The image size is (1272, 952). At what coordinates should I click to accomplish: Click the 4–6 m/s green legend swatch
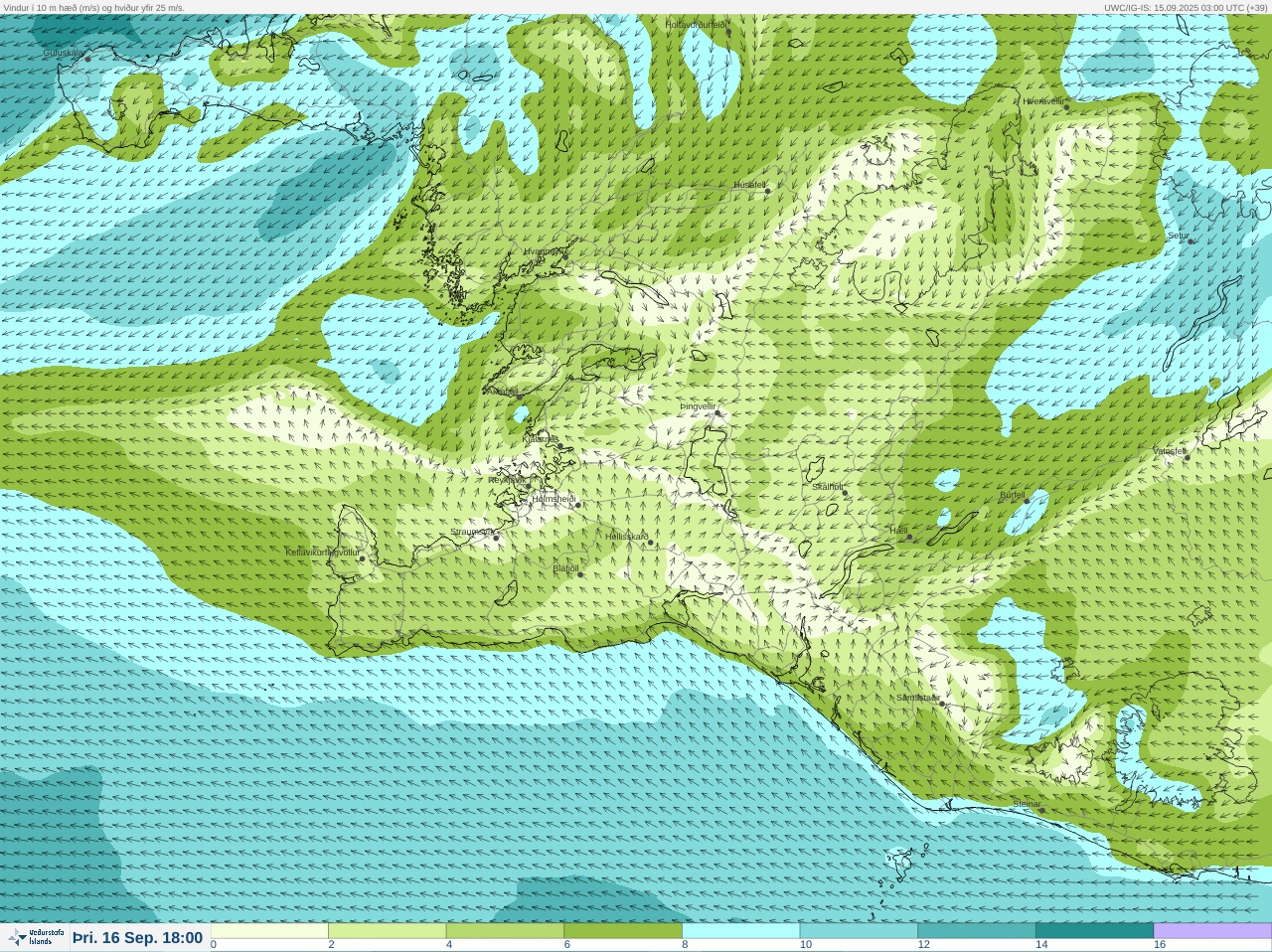tap(506, 931)
